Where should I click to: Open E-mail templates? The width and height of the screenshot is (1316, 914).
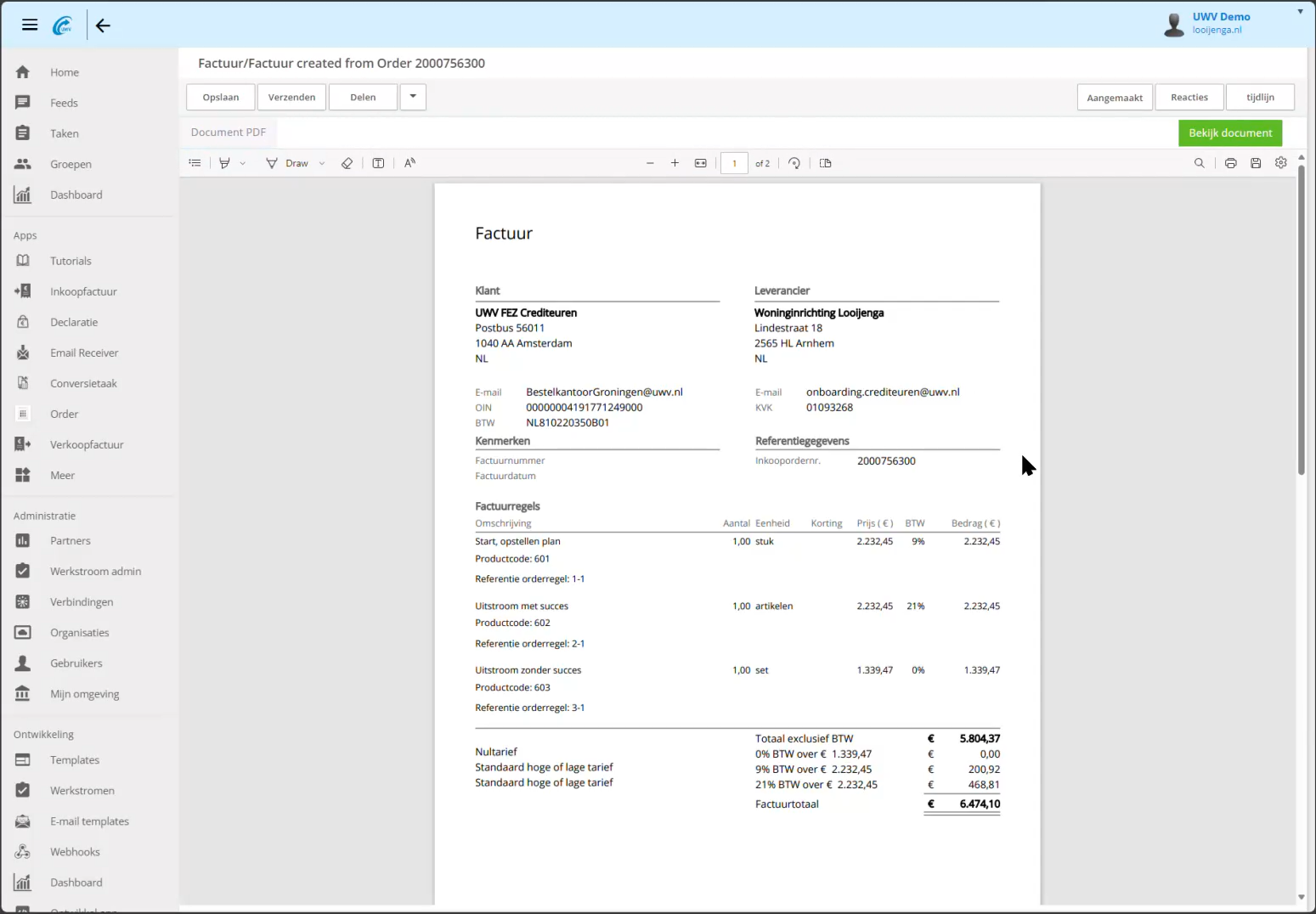click(x=89, y=821)
